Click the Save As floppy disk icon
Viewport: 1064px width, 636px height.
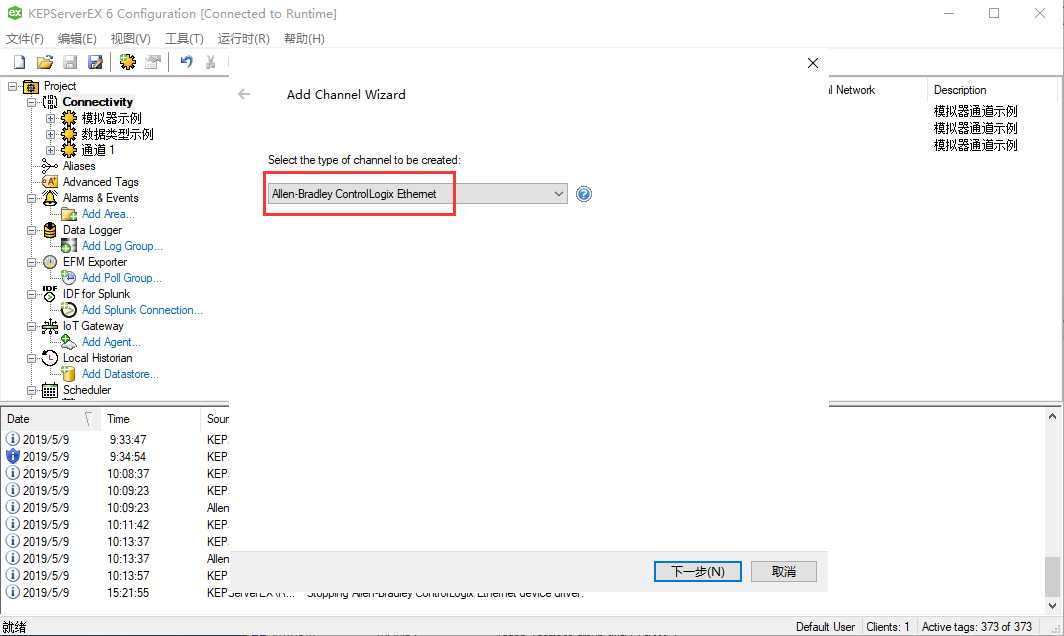coord(95,62)
